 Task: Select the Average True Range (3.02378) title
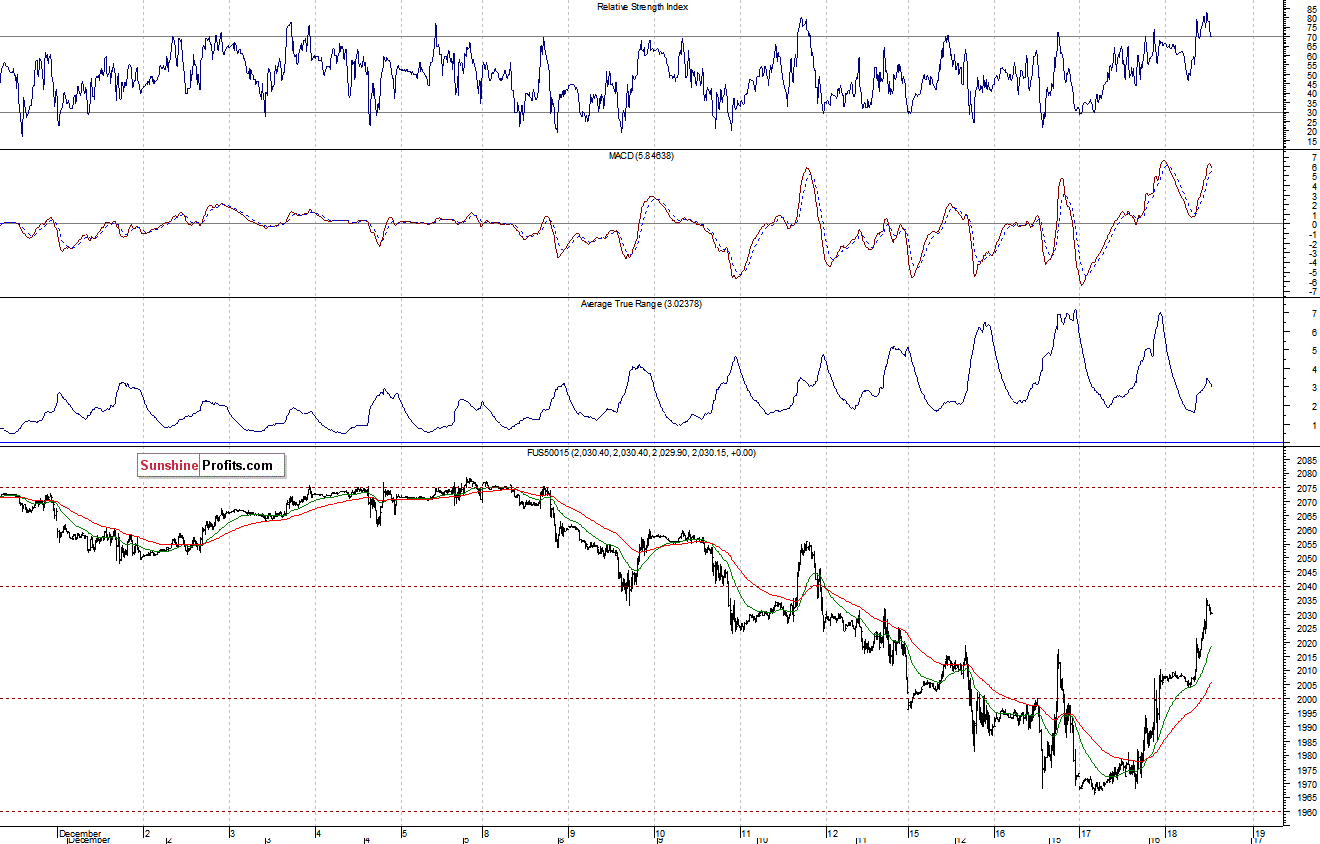(641, 303)
